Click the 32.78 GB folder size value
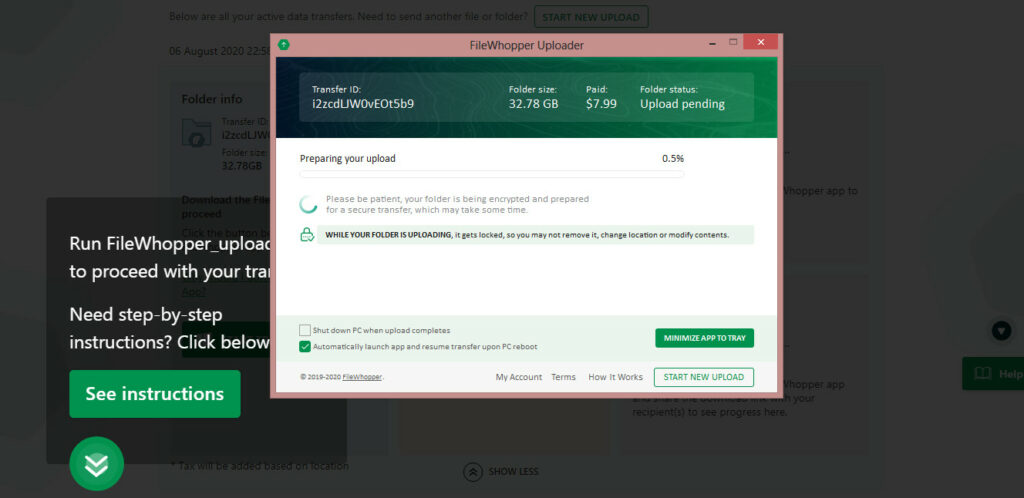 click(x=534, y=103)
